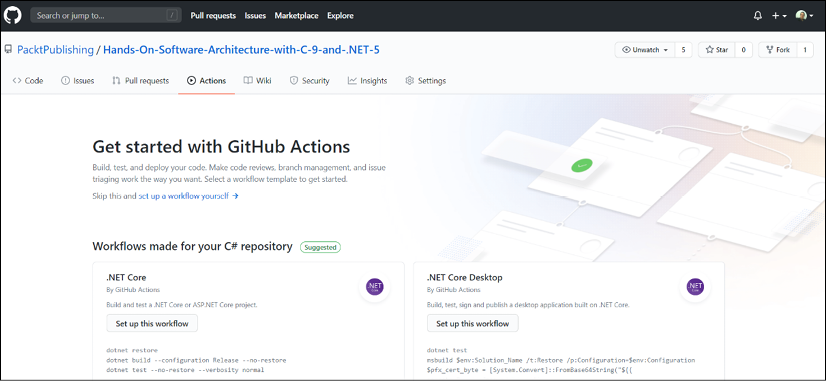Go to Marketplace

(x=296, y=16)
